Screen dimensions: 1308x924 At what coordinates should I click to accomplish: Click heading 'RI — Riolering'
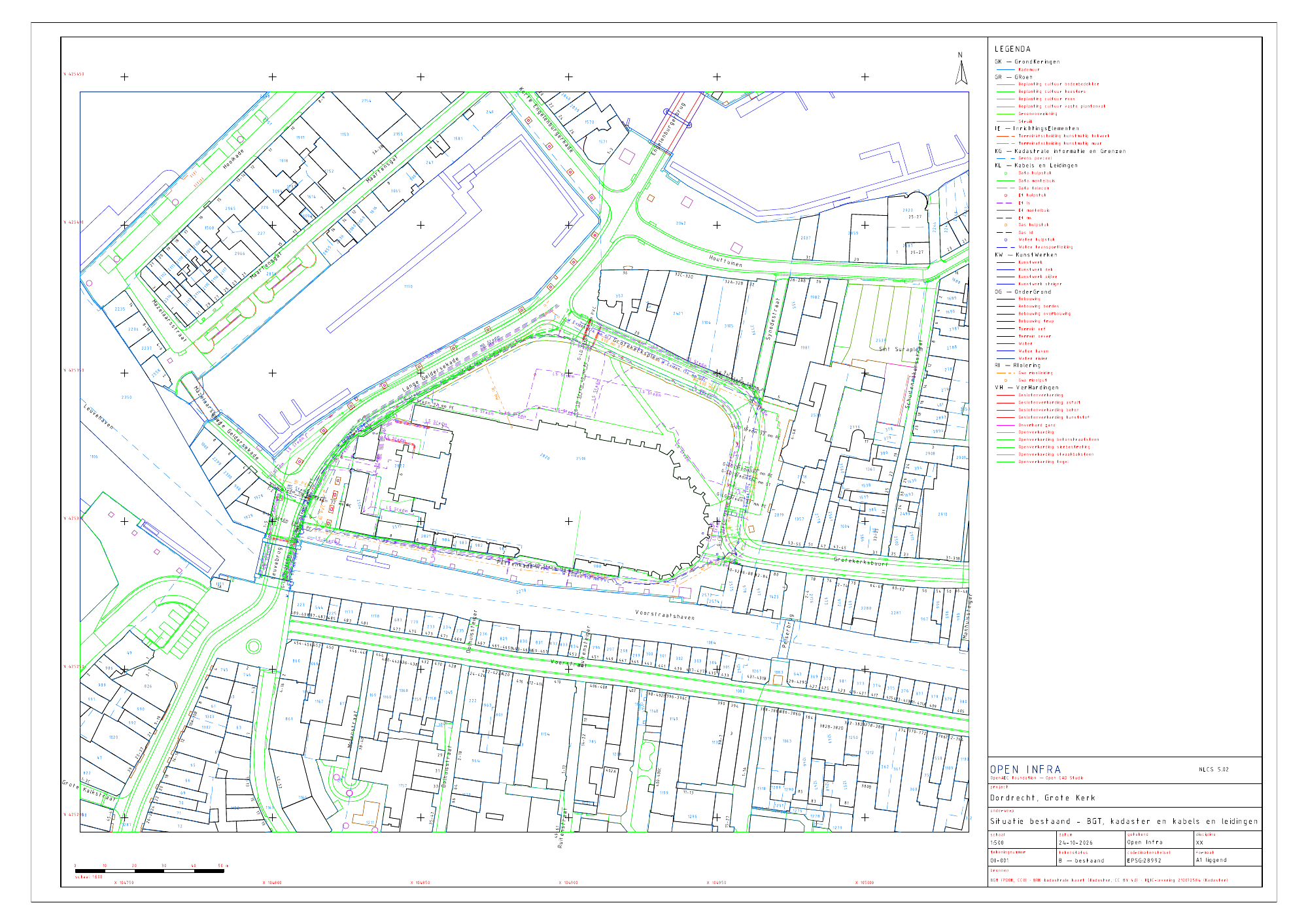pyautogui.click(x=1018, y=366)
